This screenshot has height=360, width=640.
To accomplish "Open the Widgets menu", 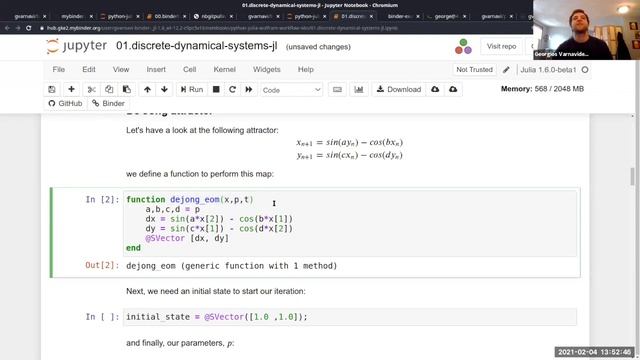I will click(x=267, y=69).
